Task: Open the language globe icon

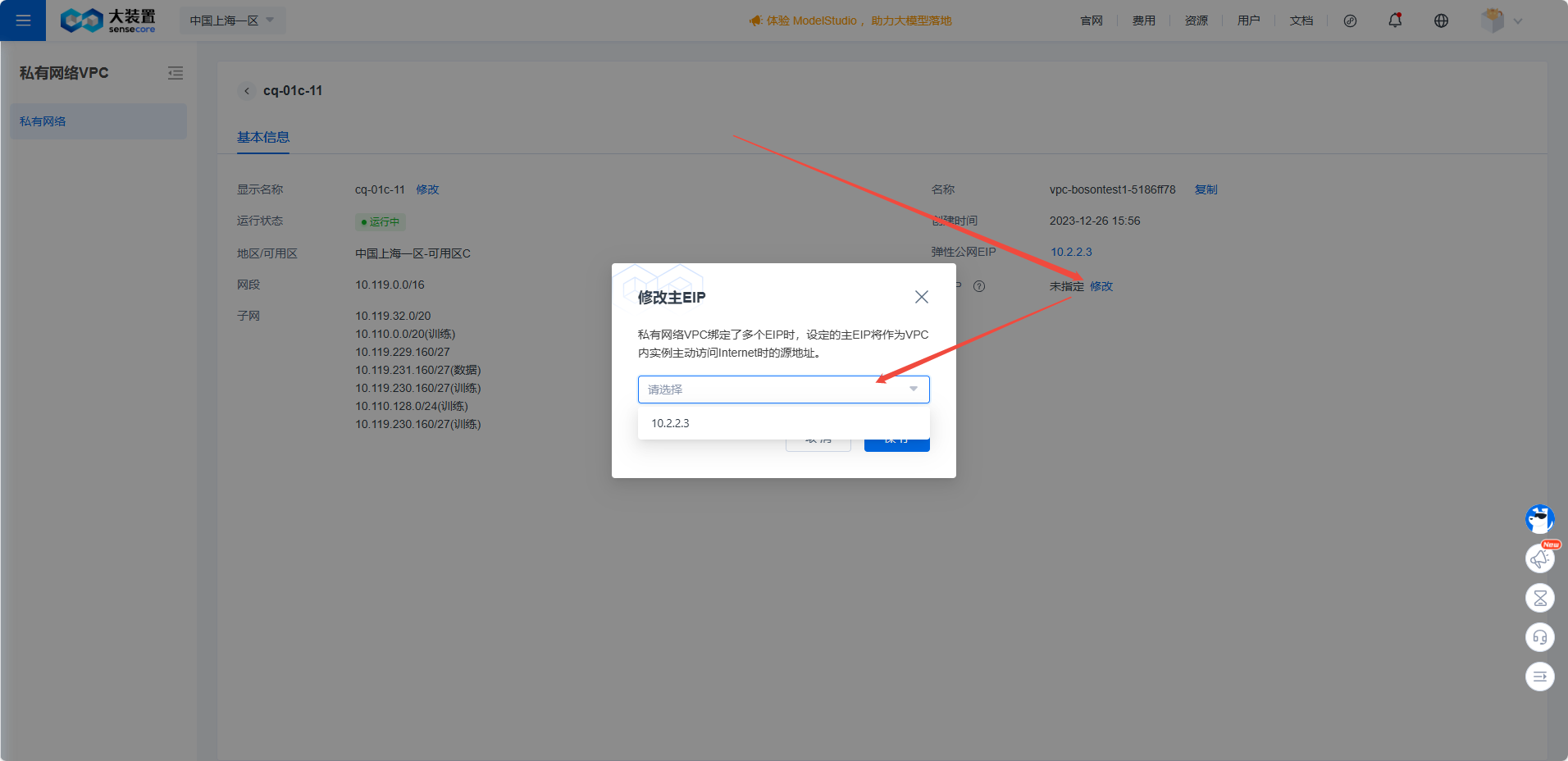Action: (x=1441, y=21)
